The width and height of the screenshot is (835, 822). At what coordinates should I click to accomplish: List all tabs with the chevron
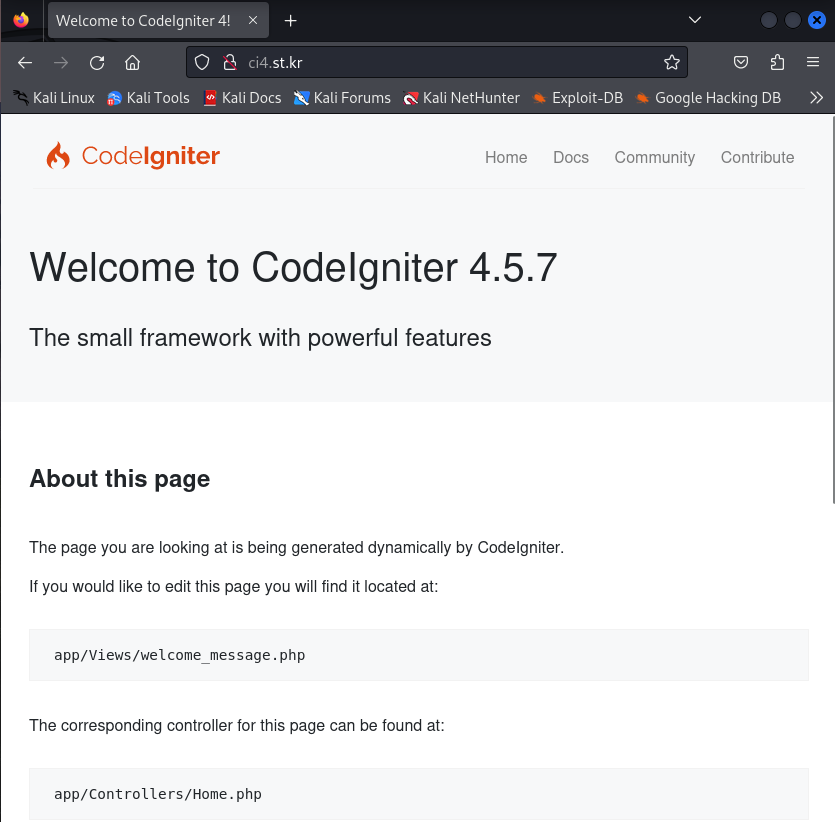[695, 20]
